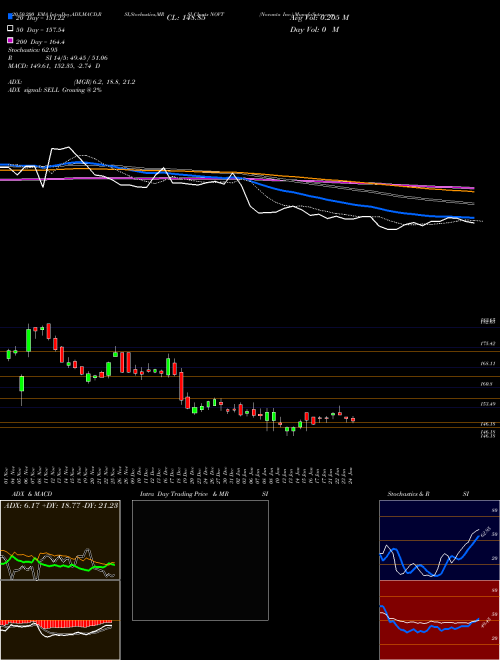Click the 153.49 price axis label
This screenshot has height=660, width=500.
point(488,404)
